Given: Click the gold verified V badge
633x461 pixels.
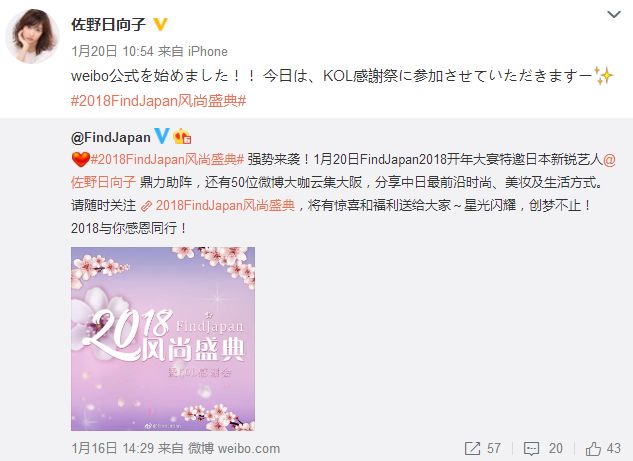Looking at the screenshot, I should click(x=160, y=25).
